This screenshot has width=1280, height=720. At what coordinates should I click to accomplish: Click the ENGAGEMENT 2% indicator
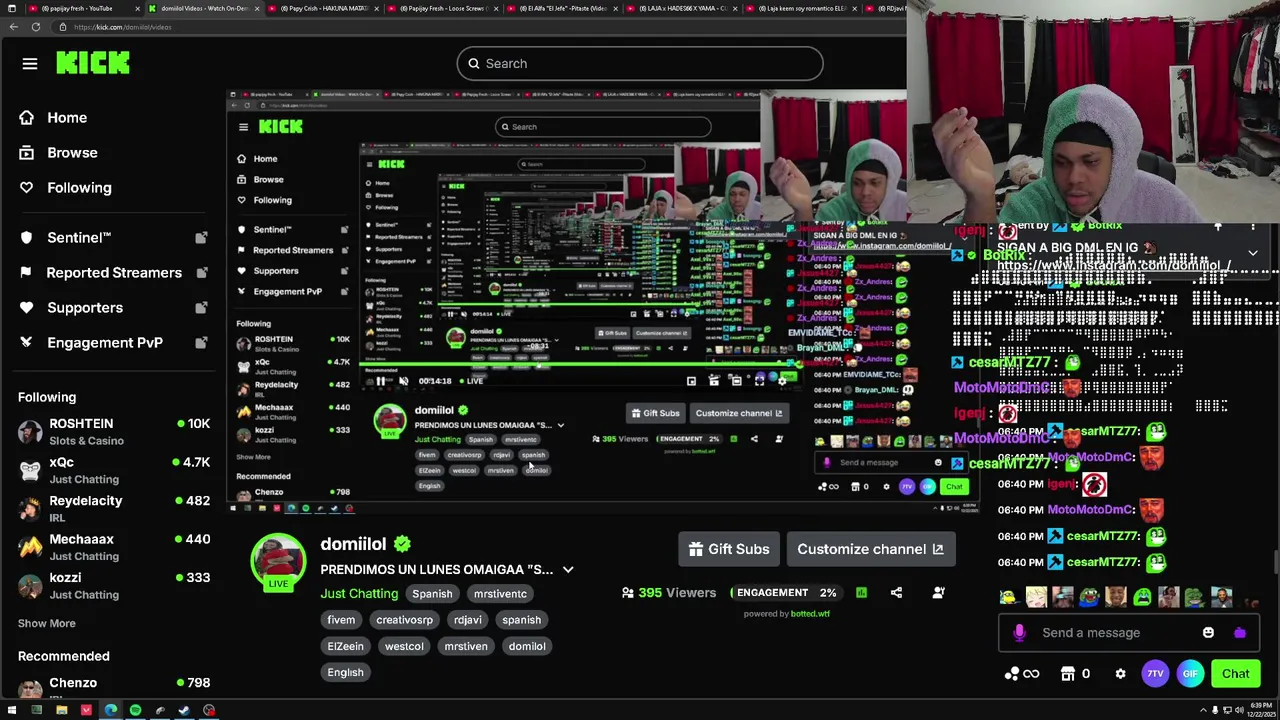coord(786,593)
